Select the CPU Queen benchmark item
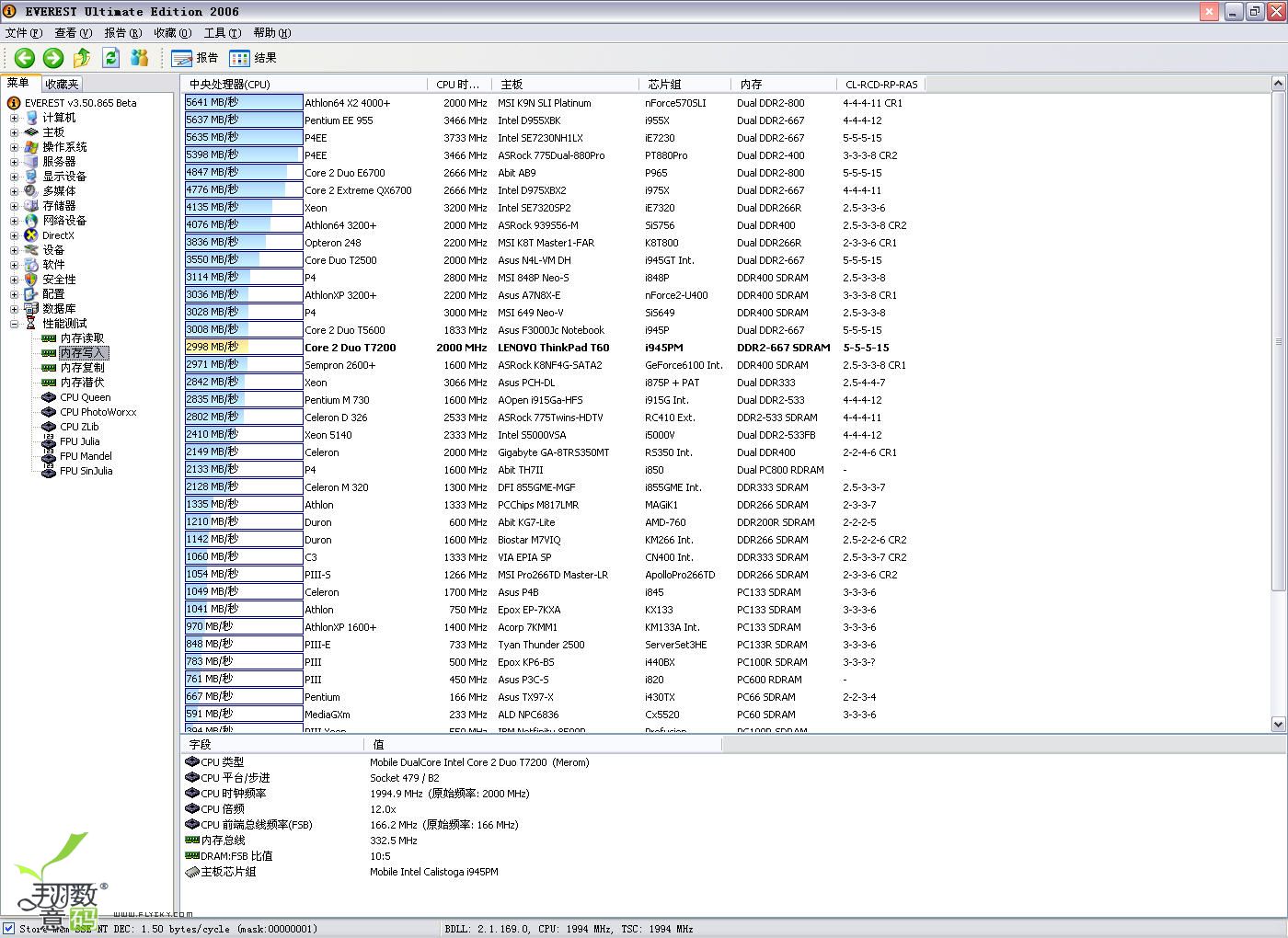Image resolution: width=1288 pixels, height=938 pixels. tap(86, 397)
